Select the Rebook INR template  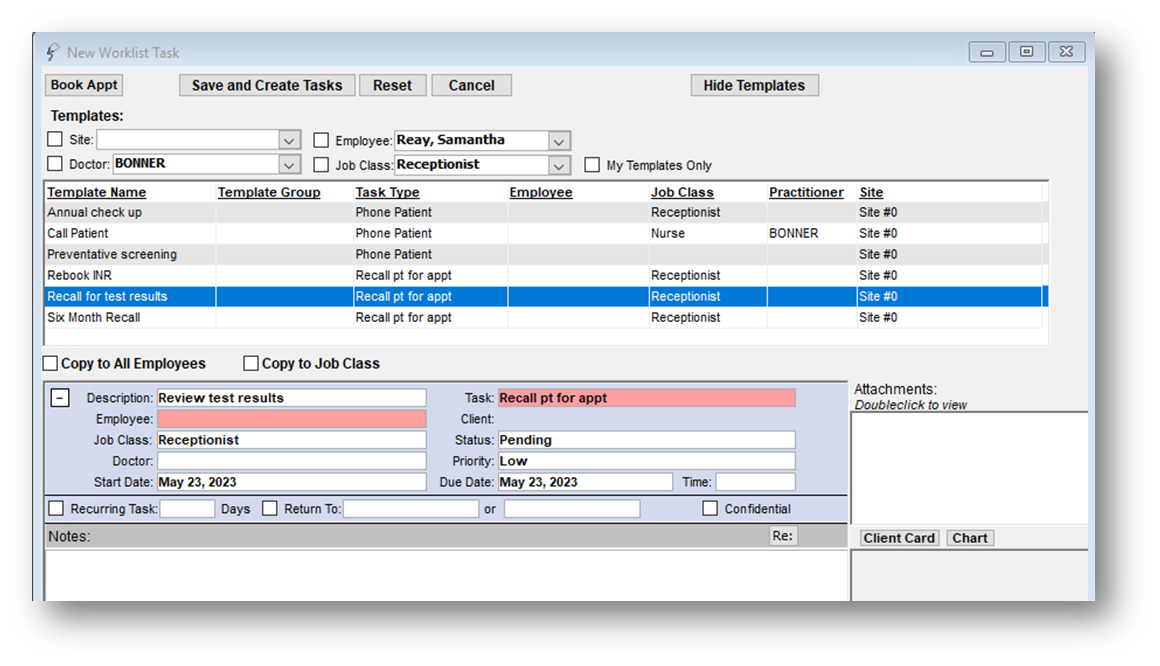pos(544,275)
